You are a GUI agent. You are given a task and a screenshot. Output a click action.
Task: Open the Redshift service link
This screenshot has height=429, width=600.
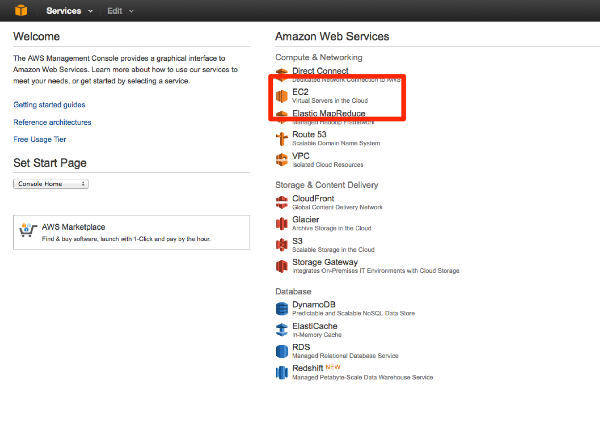pyautogui.click(x=308, y=368)
